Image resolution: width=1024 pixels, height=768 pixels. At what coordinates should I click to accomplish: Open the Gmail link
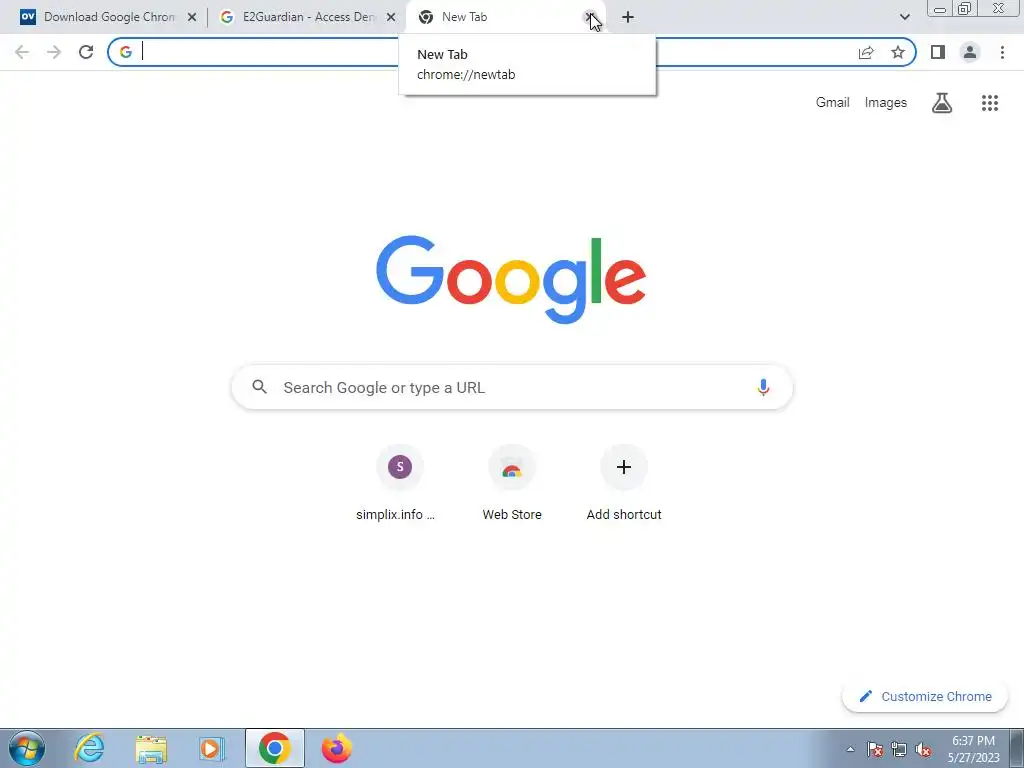coord(832,103)
